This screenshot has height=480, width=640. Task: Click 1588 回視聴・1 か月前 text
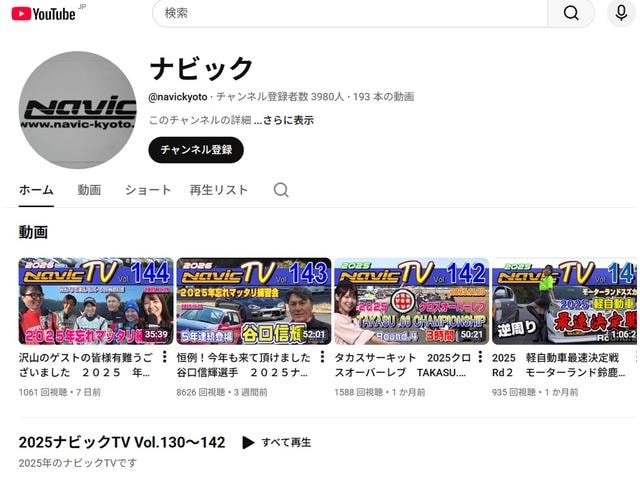pyautogui.click(x=380, y=392)
